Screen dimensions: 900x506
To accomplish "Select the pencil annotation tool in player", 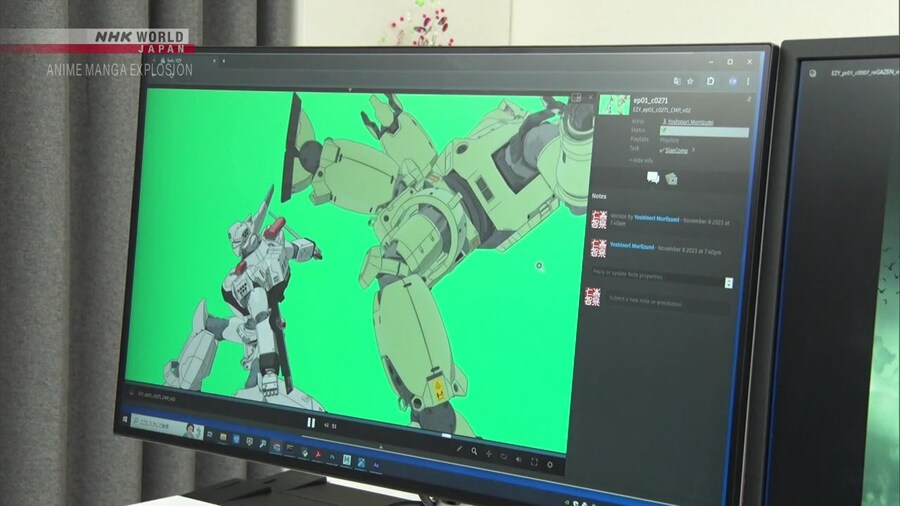I will 459,449.
